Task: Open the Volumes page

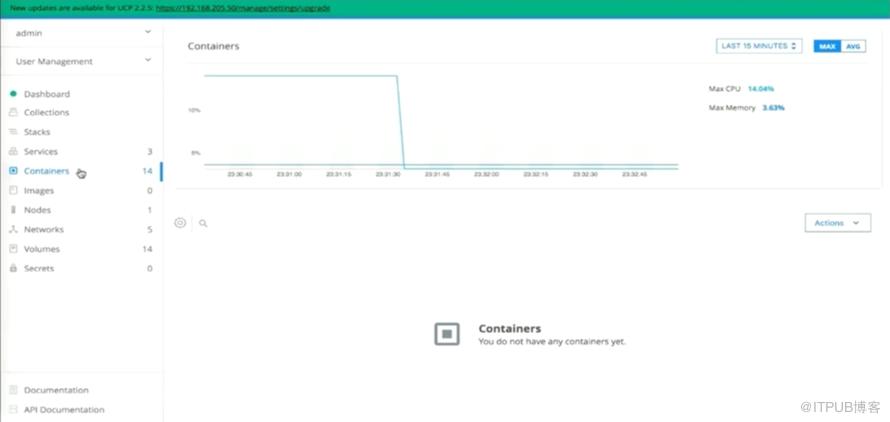Action: click(41, 249)
